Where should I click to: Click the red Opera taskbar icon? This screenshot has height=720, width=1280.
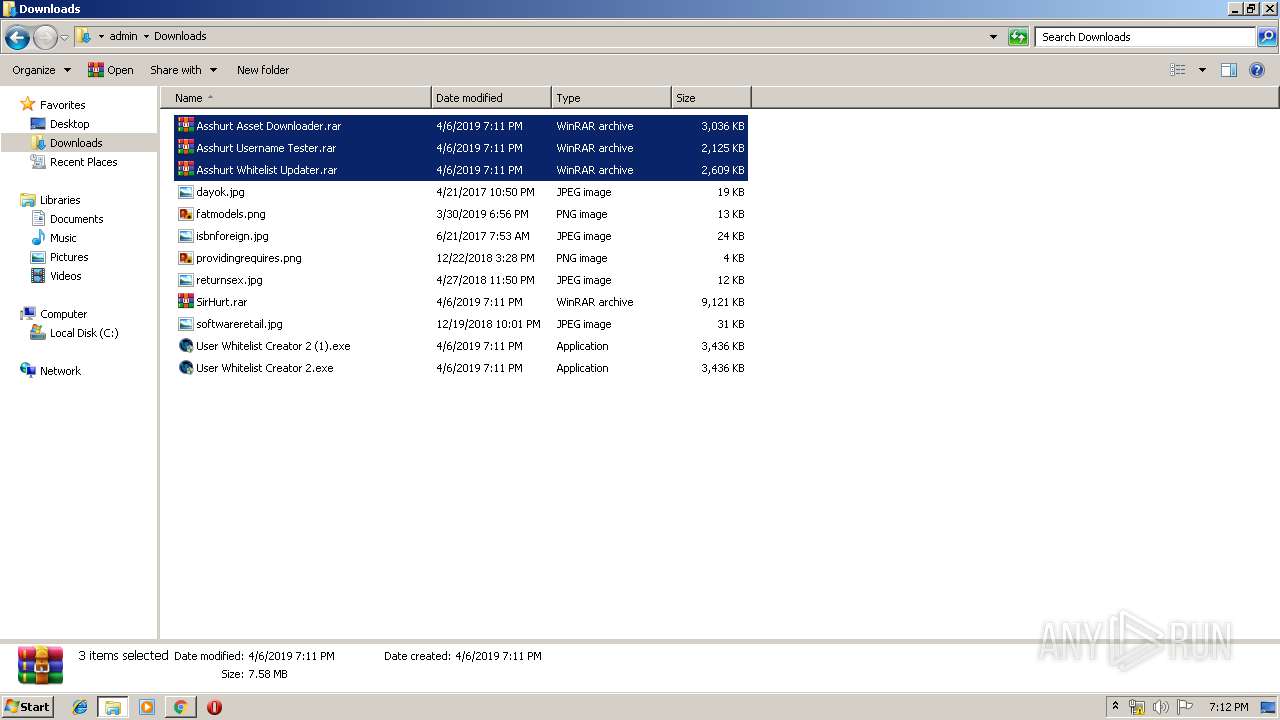[214, 707]
